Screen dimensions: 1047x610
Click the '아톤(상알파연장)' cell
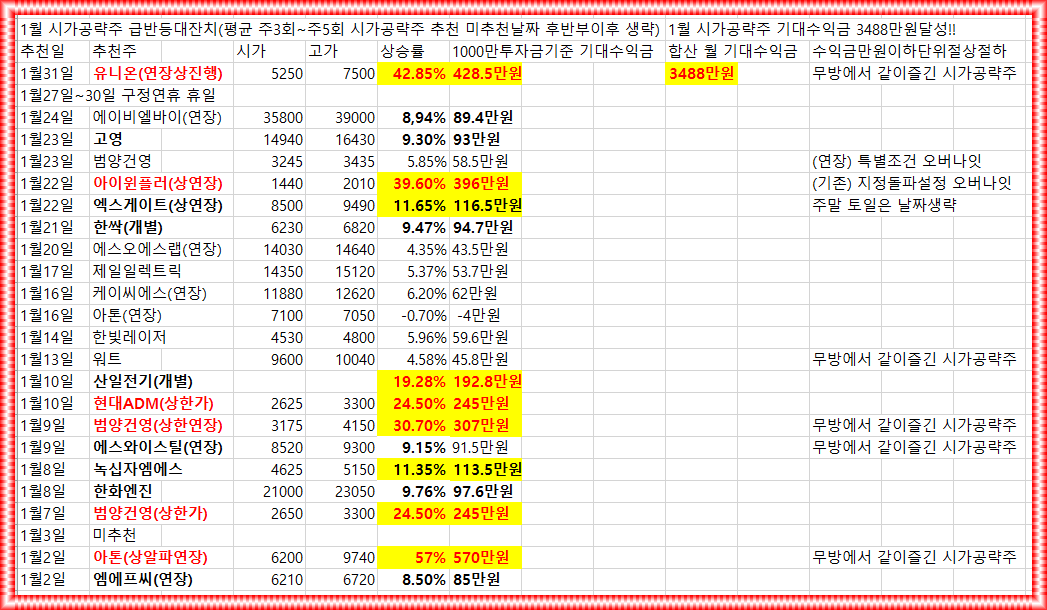tap(151, 558)
